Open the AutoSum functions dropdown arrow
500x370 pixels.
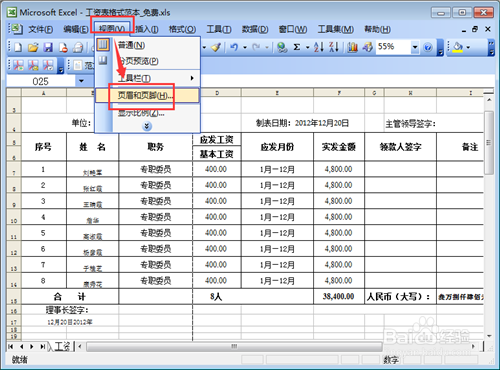[307, 47]
